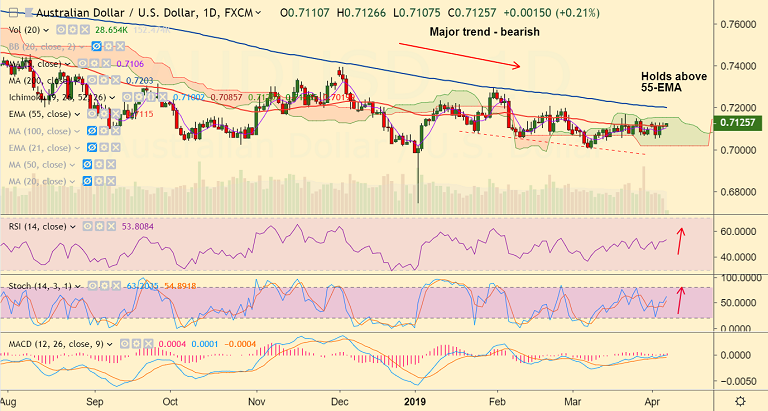
Task: Expand the symbol title dropdown after FXCM
Action: [258, 13]
